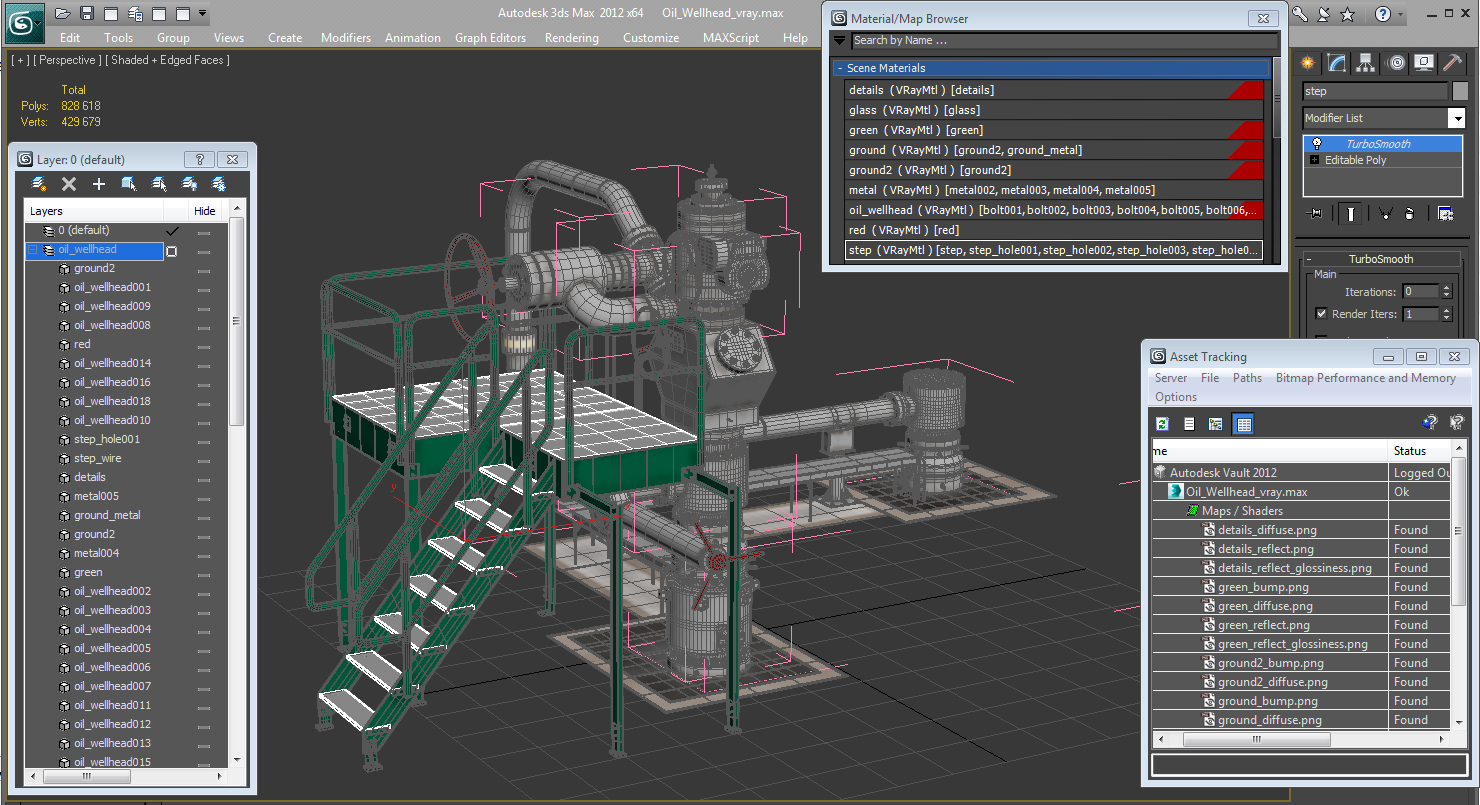Click the [Perspective] viewport label
This screenshot has width=1480, height=805.
66,60
